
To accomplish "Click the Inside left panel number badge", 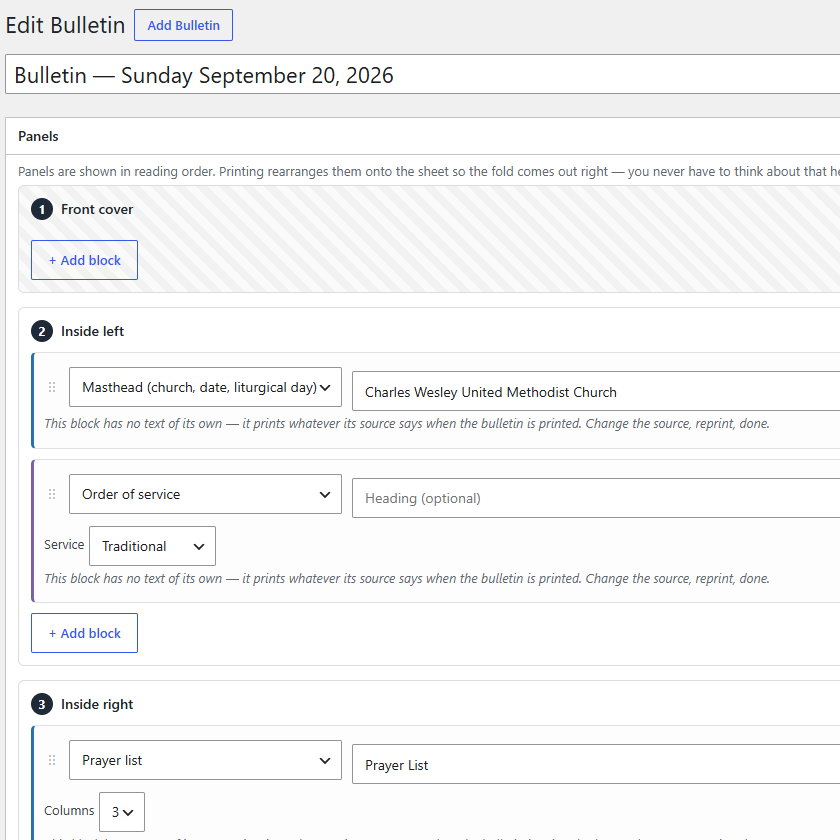I will click(x=42, y=331).
